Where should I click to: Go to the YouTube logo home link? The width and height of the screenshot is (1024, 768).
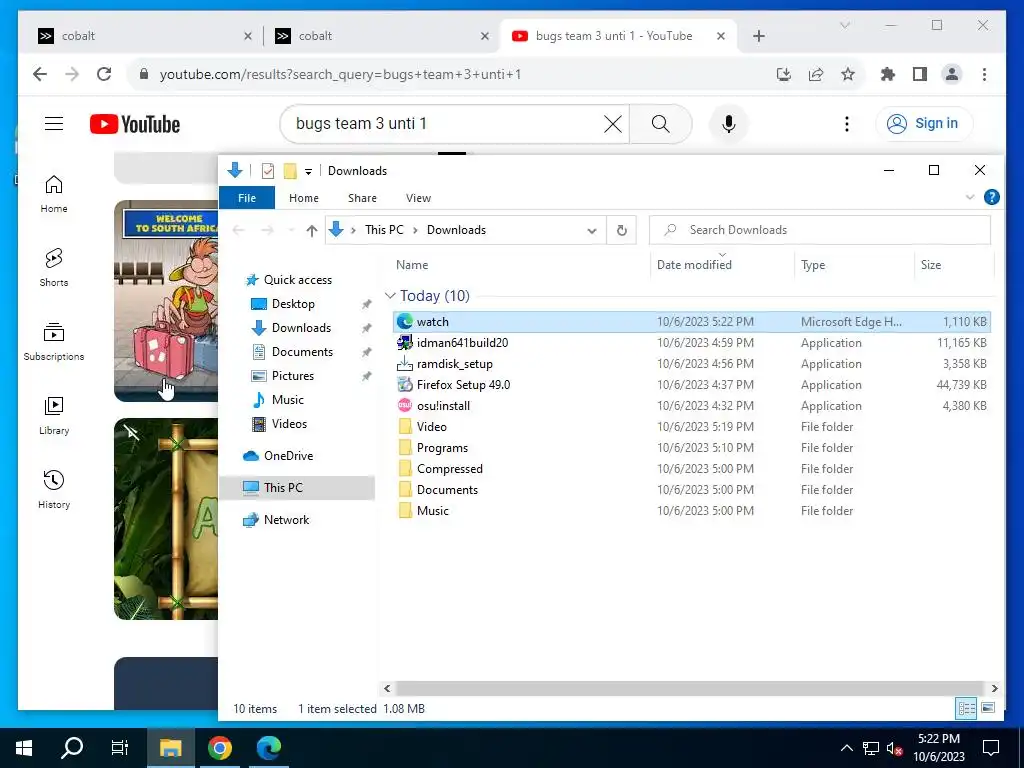coord(135,123)
